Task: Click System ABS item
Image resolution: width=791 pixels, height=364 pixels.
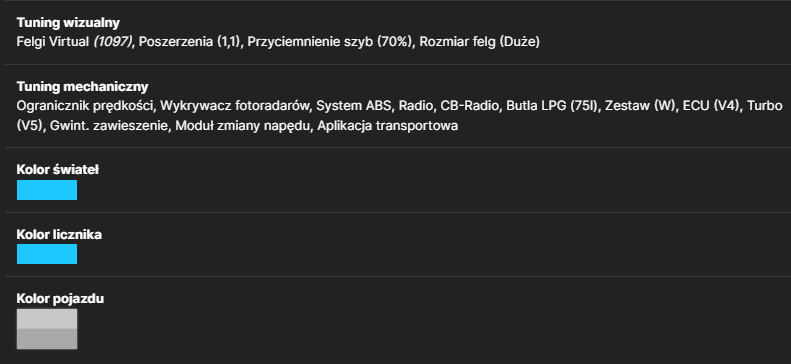Action: coord(354,106)
